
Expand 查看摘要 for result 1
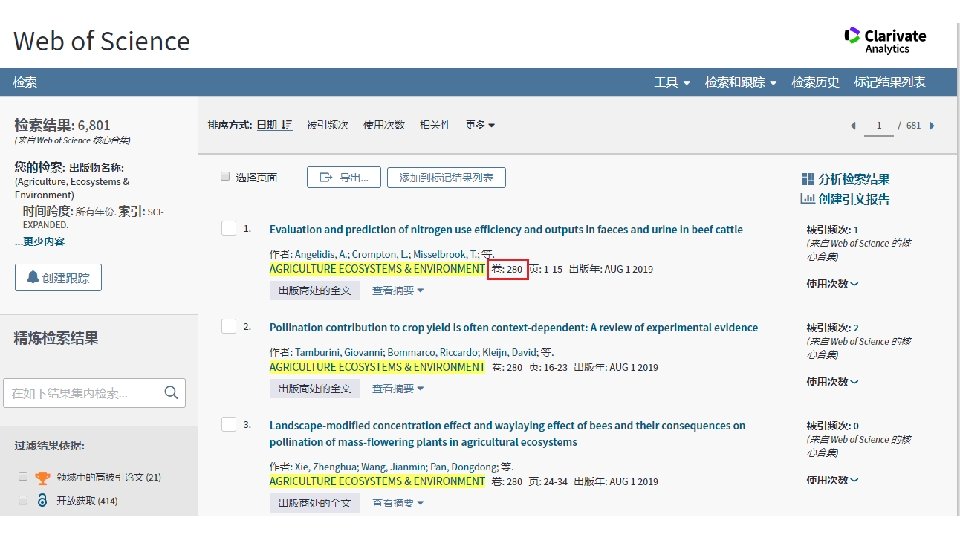click(398, 290)
